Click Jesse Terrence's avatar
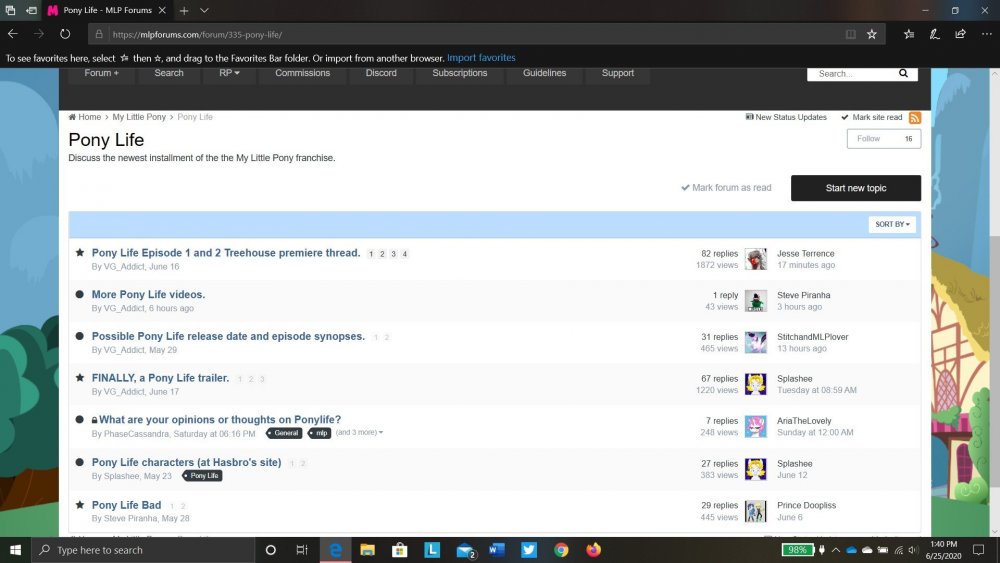Image resolution: width=1000 pixels, height=563 pixels. click(756, 259)
